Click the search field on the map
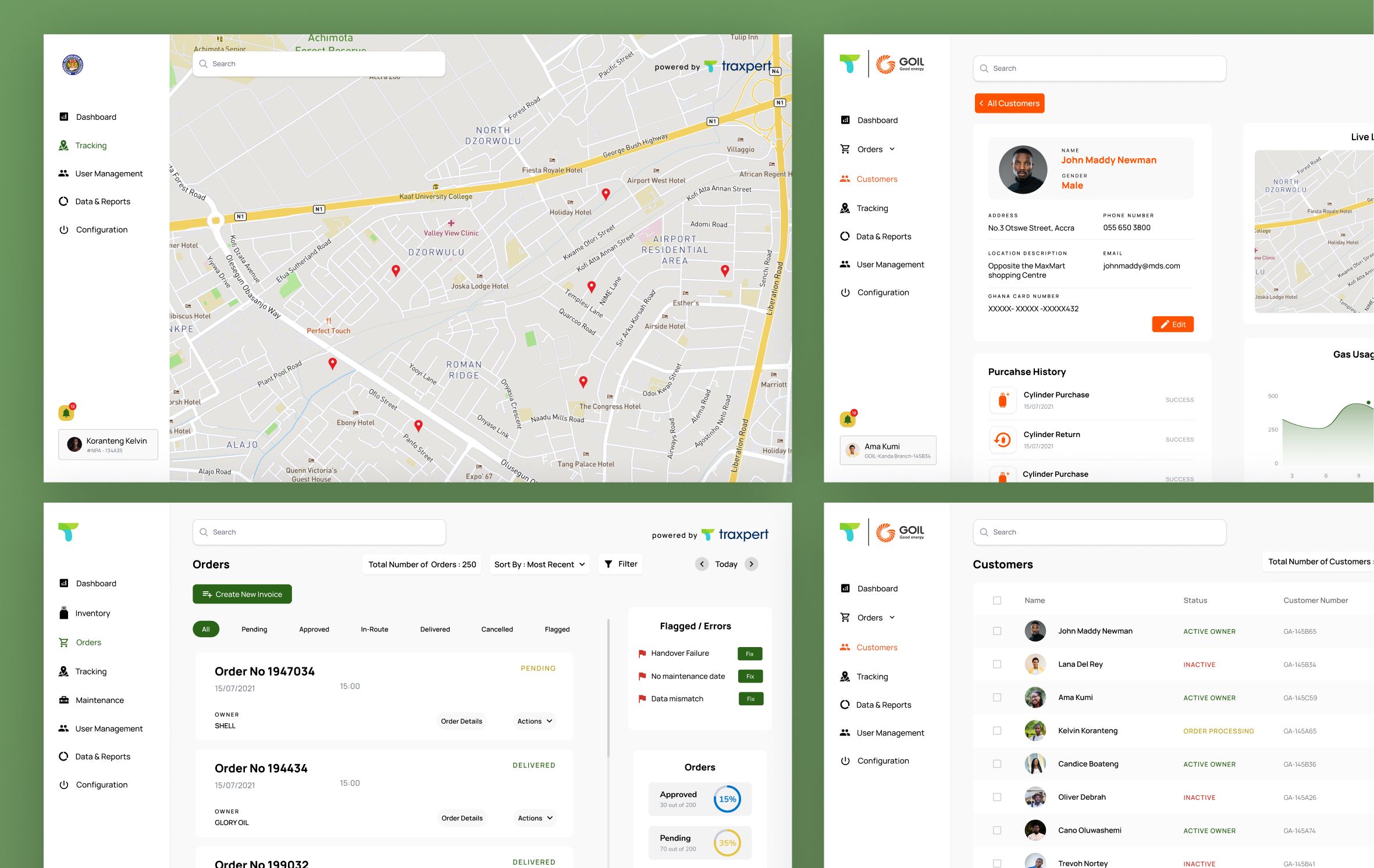Image resolution: width=1374 pixels, height=868 pixels. [319, 64]
